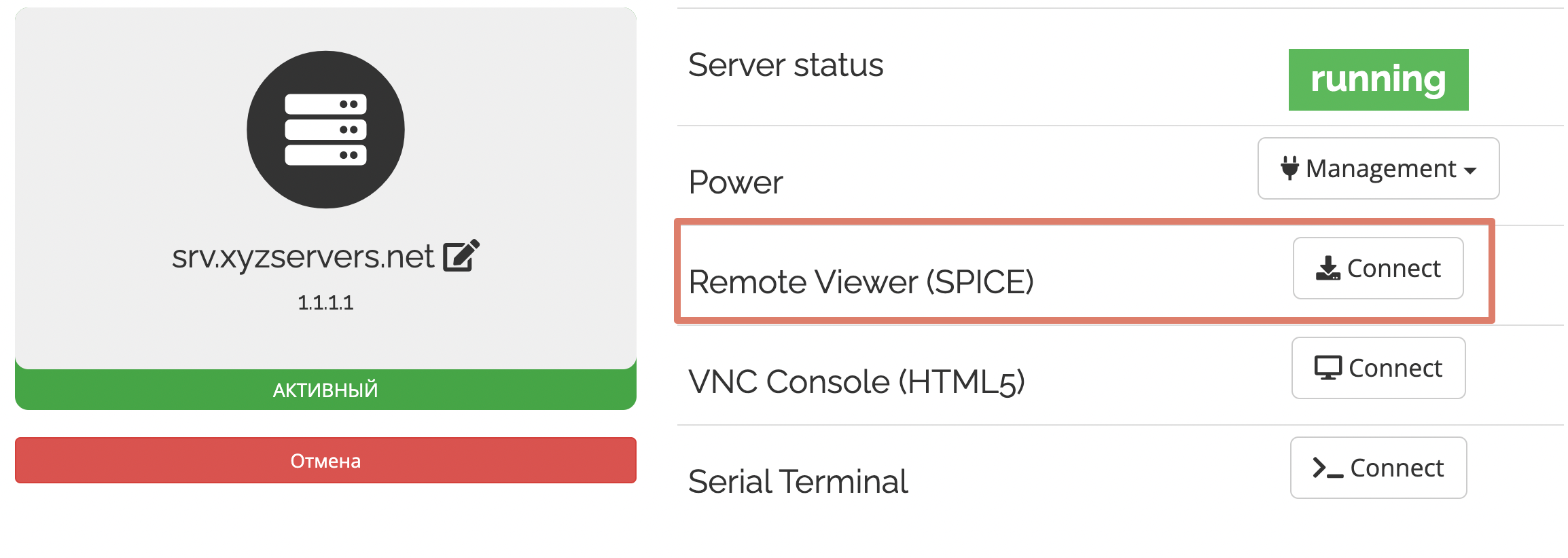Click the Management dropdown caret arrow
Screen dimensions: 1568x558
click(1470, 170)
